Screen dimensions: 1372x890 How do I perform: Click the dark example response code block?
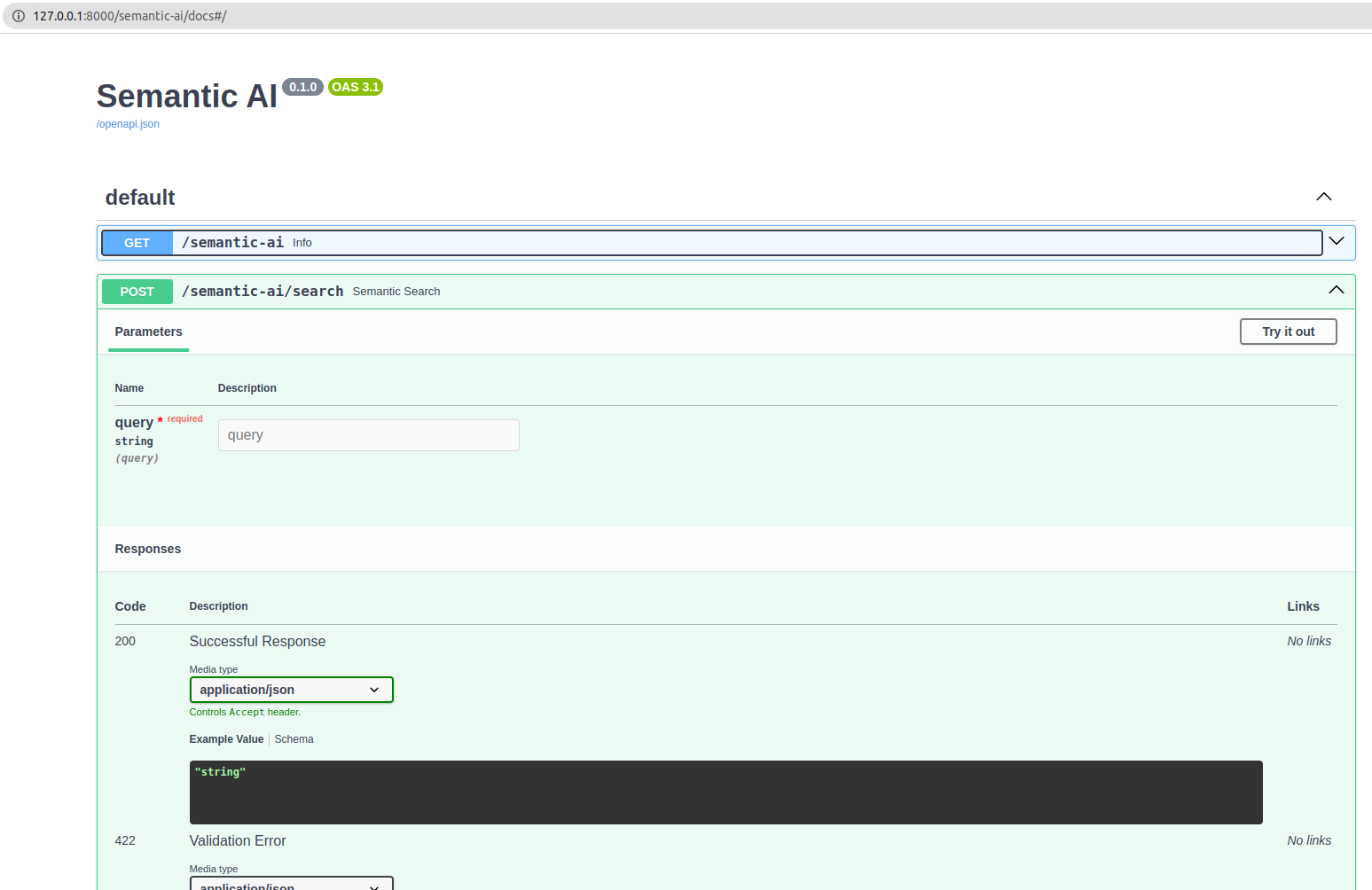point(725,792)
